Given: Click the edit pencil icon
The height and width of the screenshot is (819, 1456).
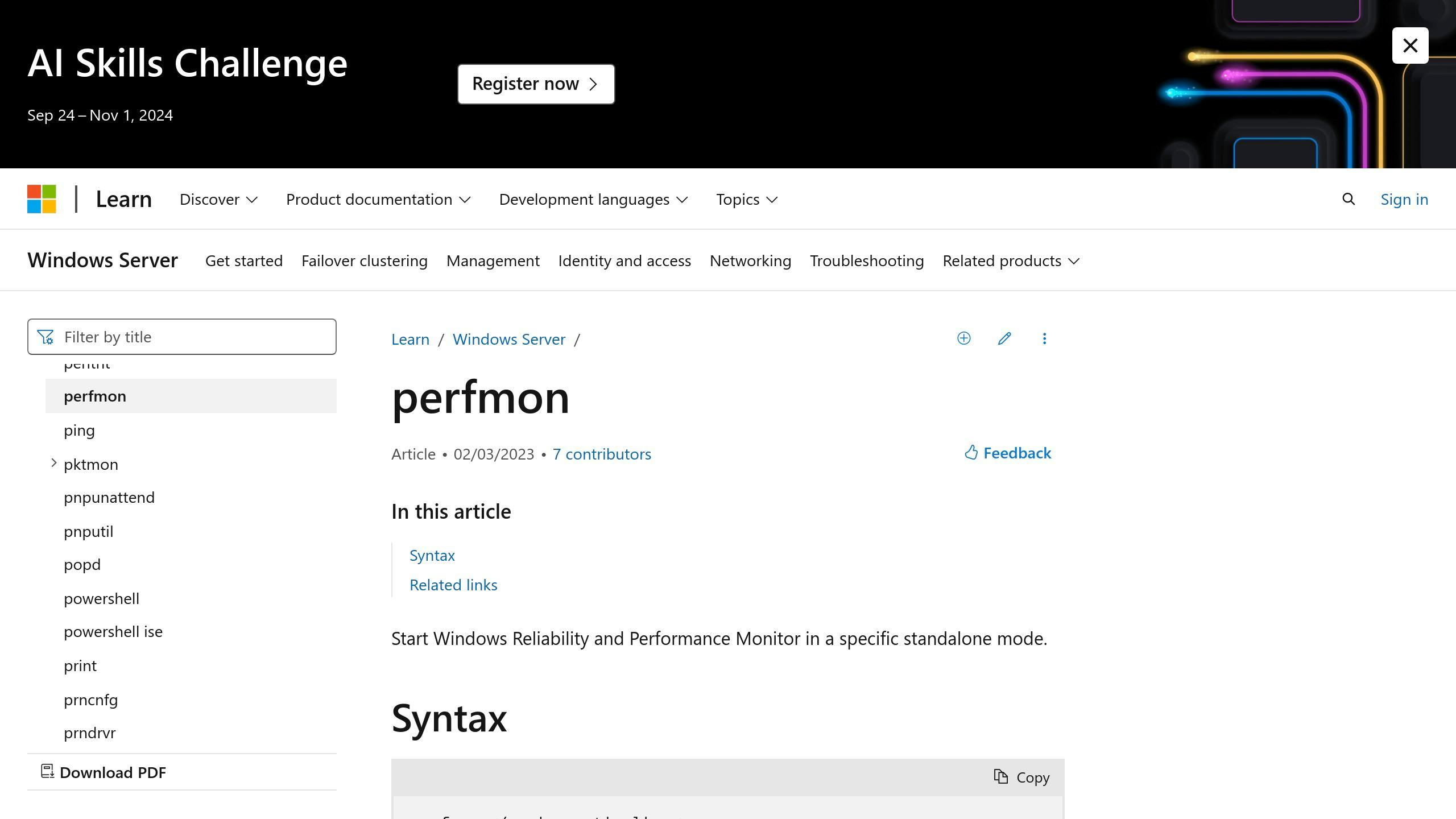Looking at the screenshot, I should tap(1004, 338).
